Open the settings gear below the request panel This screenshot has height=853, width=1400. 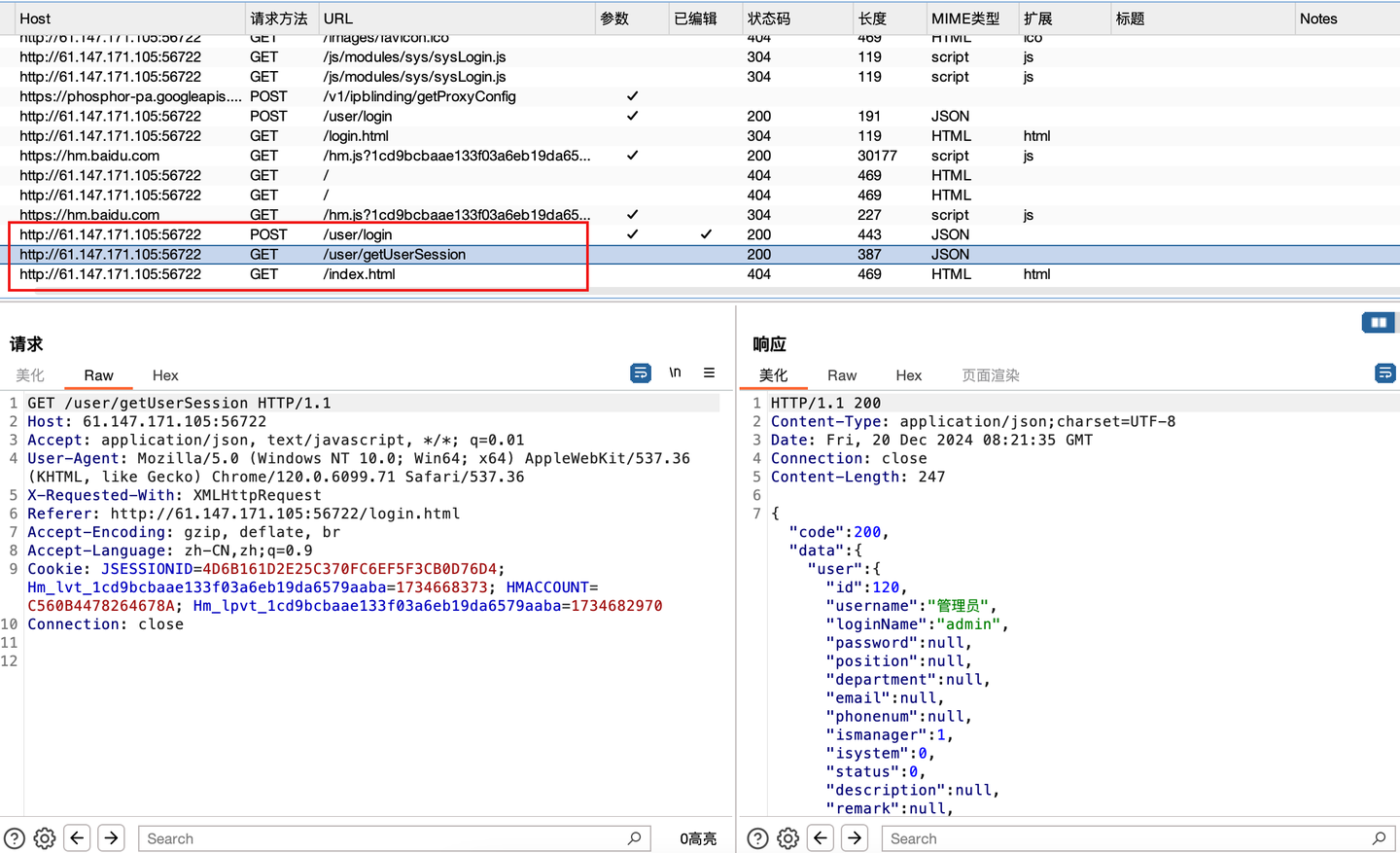44,837
